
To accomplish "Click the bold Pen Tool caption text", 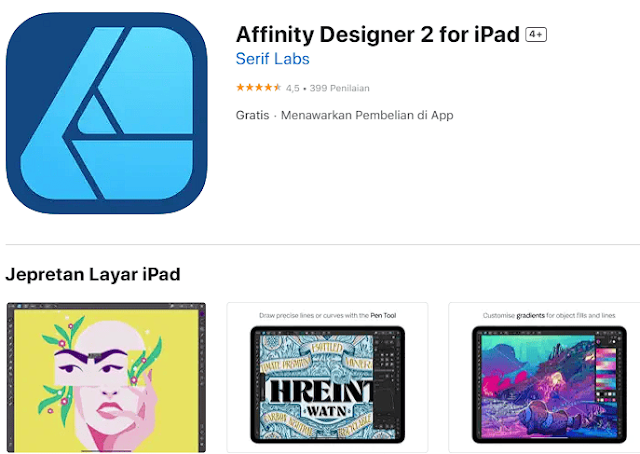I will click(383, 316).
